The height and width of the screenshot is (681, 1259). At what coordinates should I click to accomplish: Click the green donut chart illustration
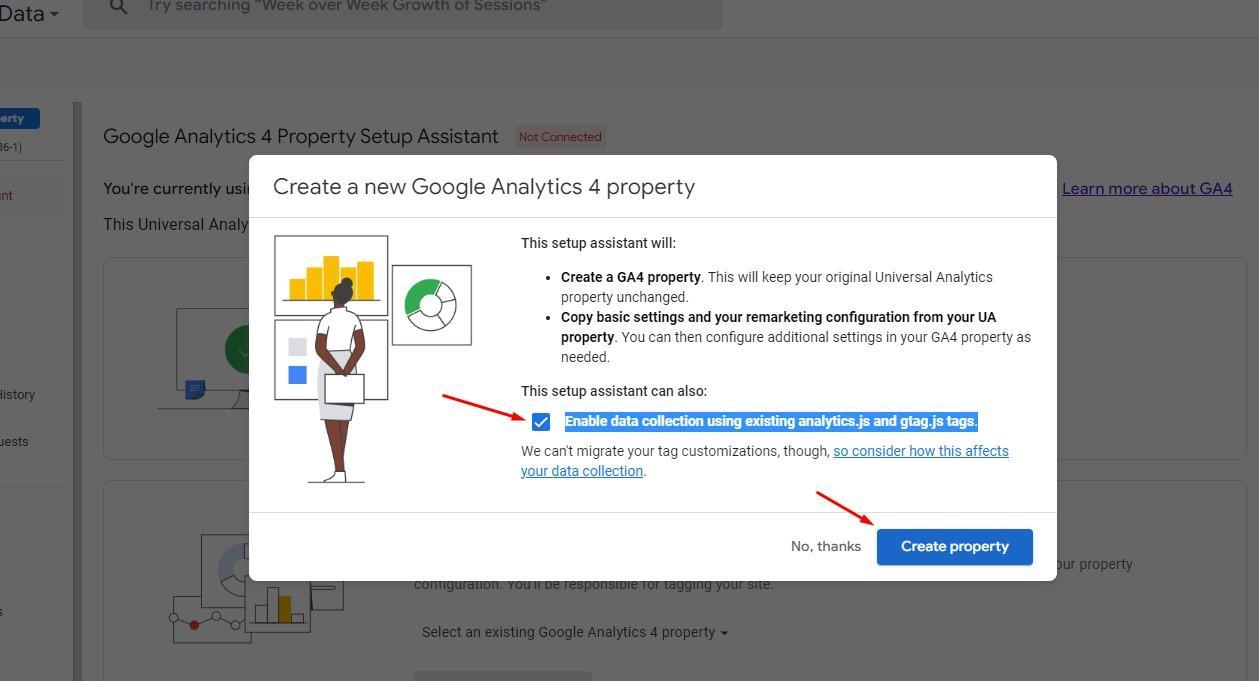431,305
